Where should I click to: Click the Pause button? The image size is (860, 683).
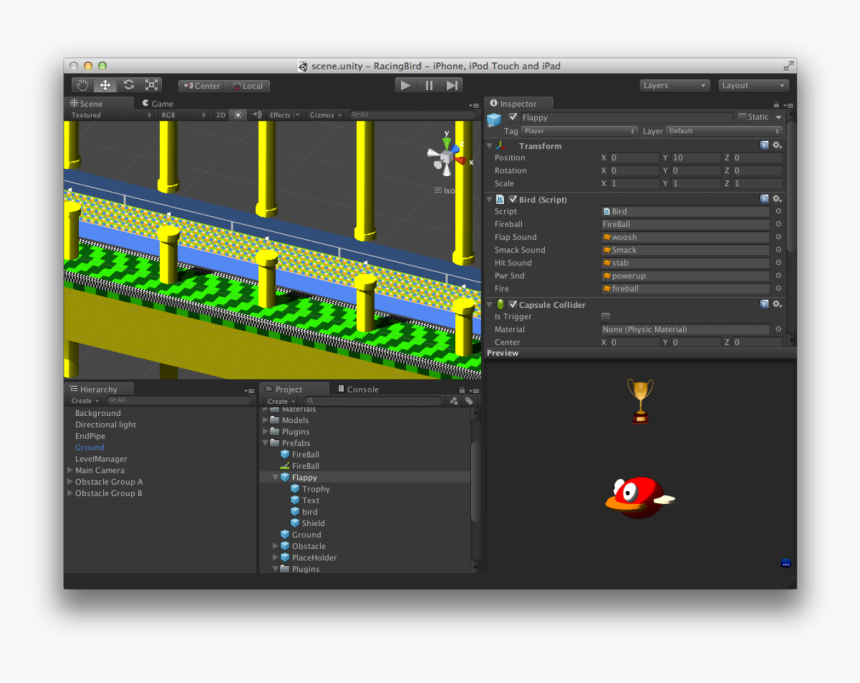pyautogui.click(x=429, y=86)
